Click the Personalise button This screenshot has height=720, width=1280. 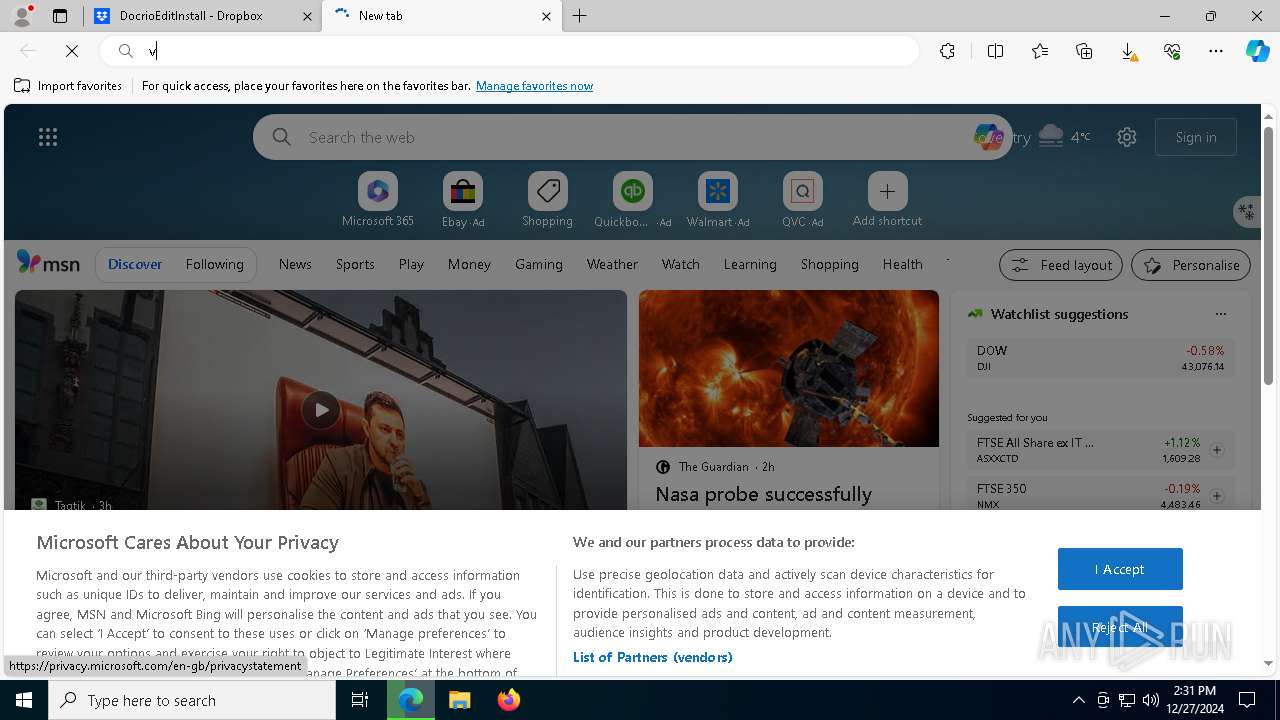[1191, 265]
